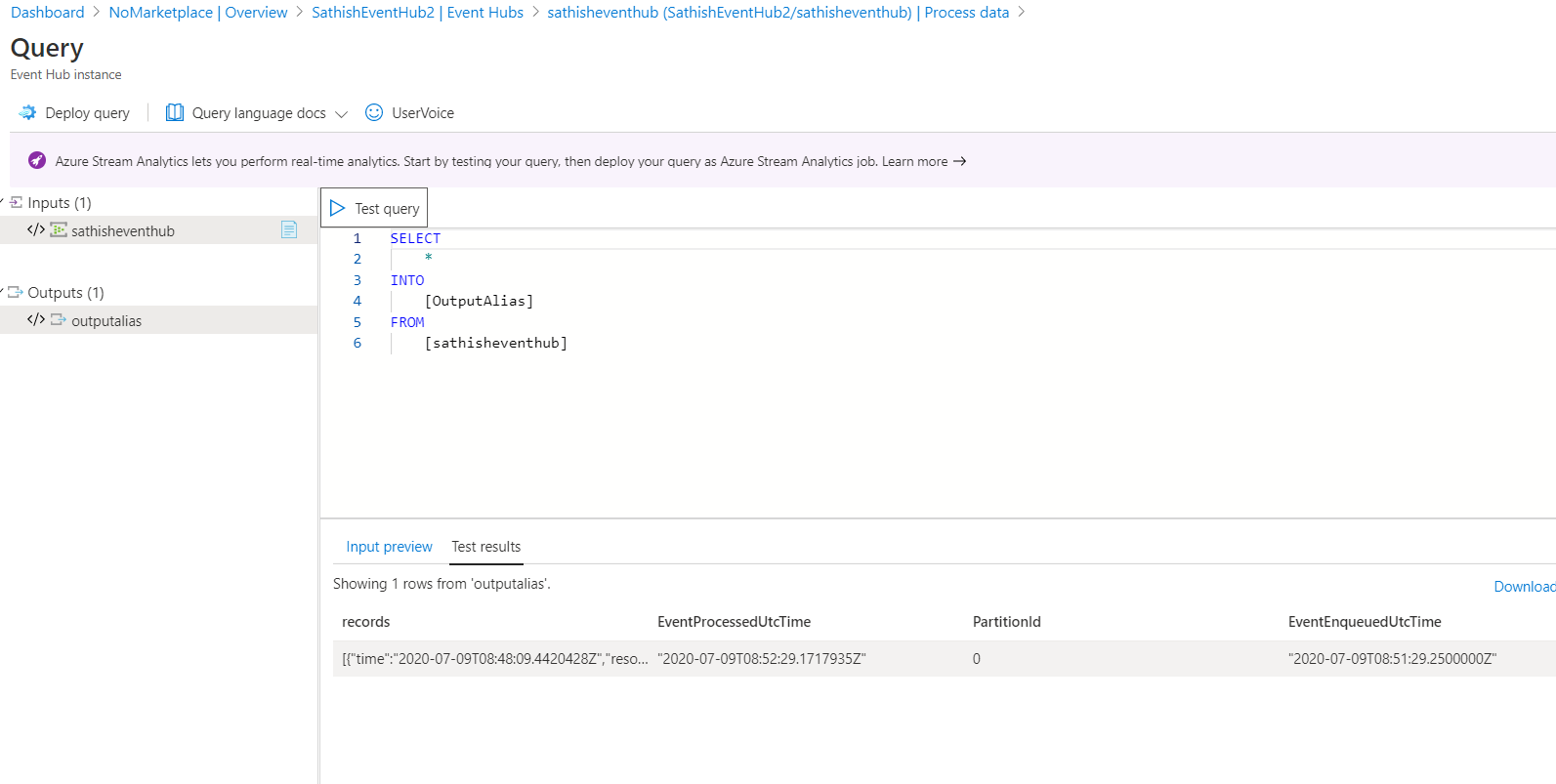1556x784 pixels.
Task: Click the Query page title
Action: [47, 48]
